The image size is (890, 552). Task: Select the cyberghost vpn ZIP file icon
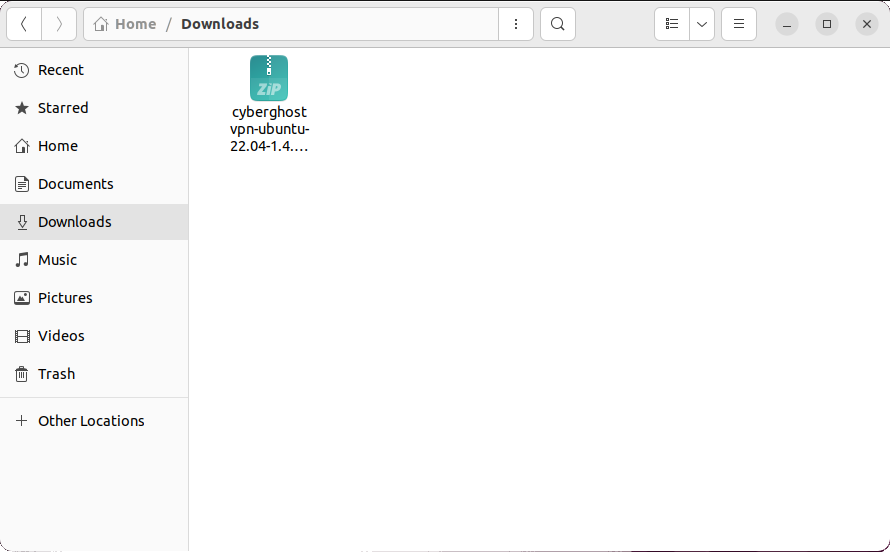(x=269, y=78)
